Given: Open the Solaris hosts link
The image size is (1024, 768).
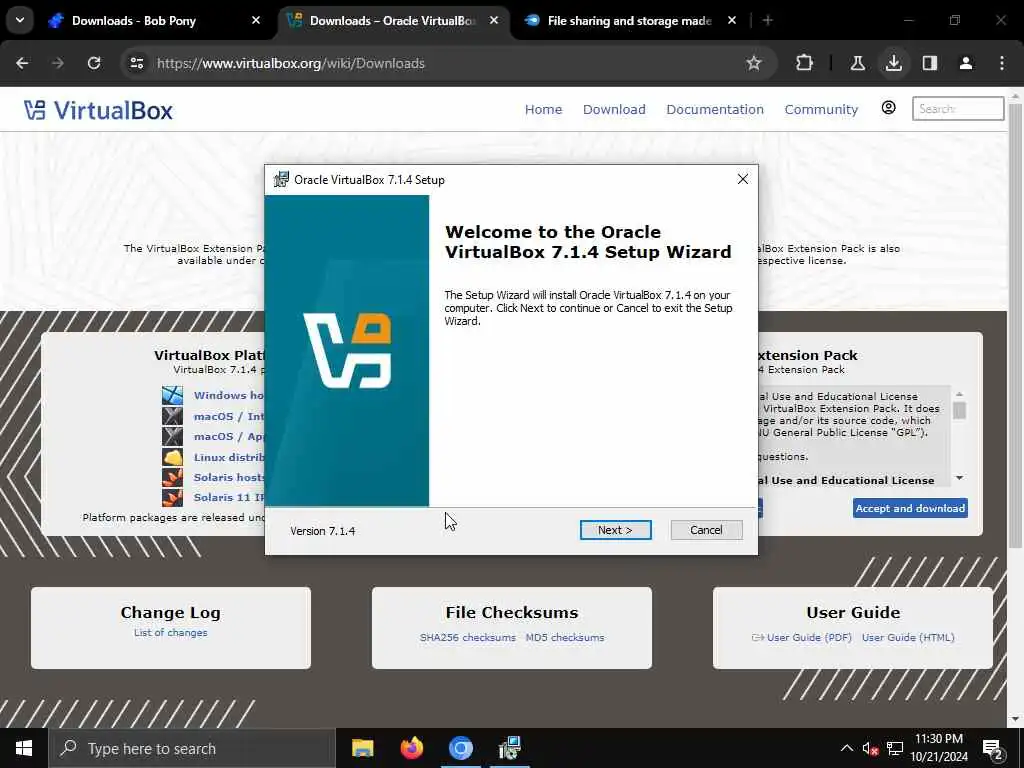Looking at the screenshot, I should 229,477.
